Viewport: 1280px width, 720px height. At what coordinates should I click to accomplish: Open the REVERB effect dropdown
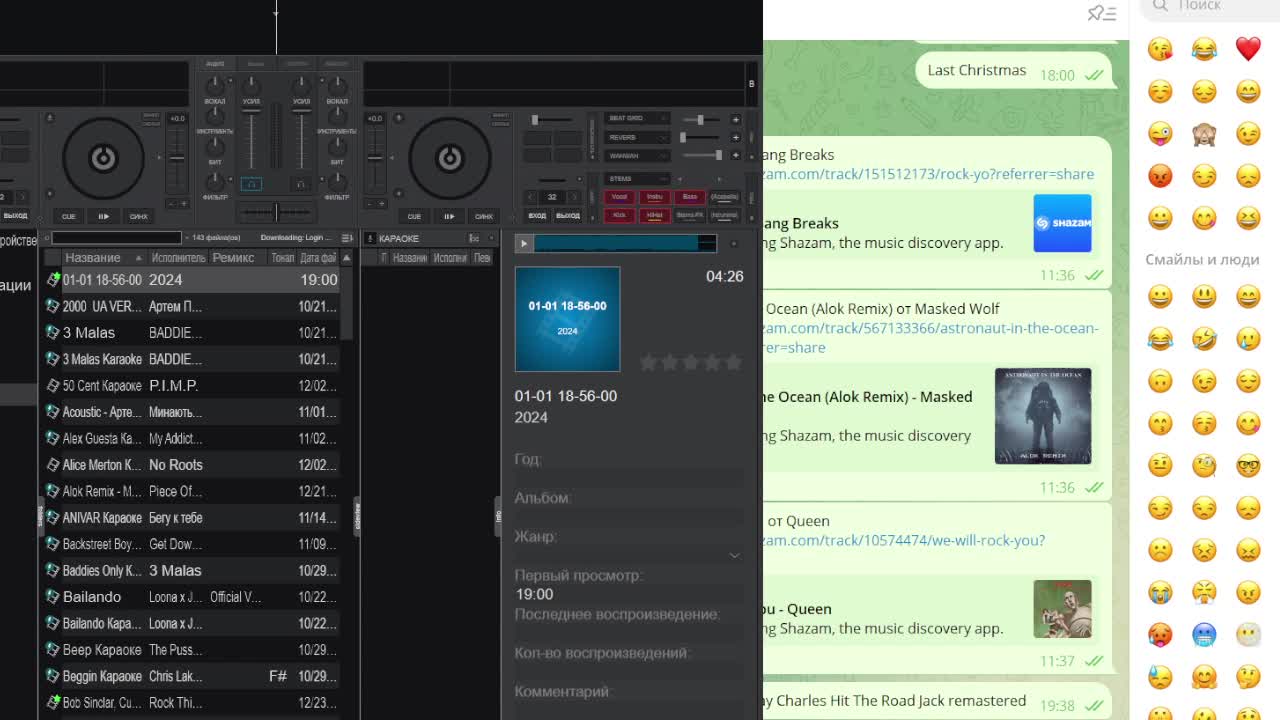point(636,137)
